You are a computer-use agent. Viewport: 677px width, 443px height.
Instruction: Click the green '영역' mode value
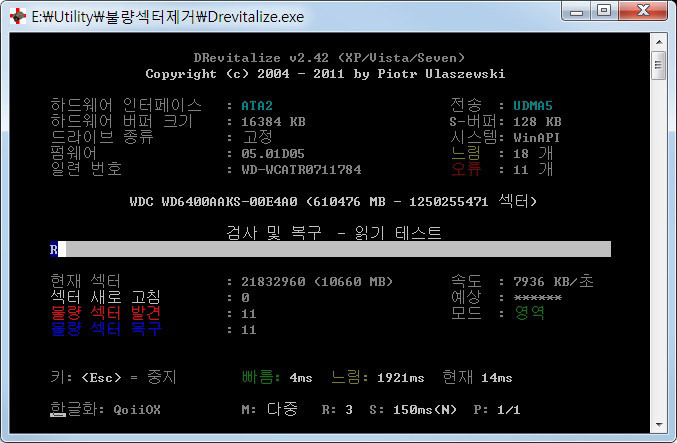pyautogui.click(x=529, y=313)
